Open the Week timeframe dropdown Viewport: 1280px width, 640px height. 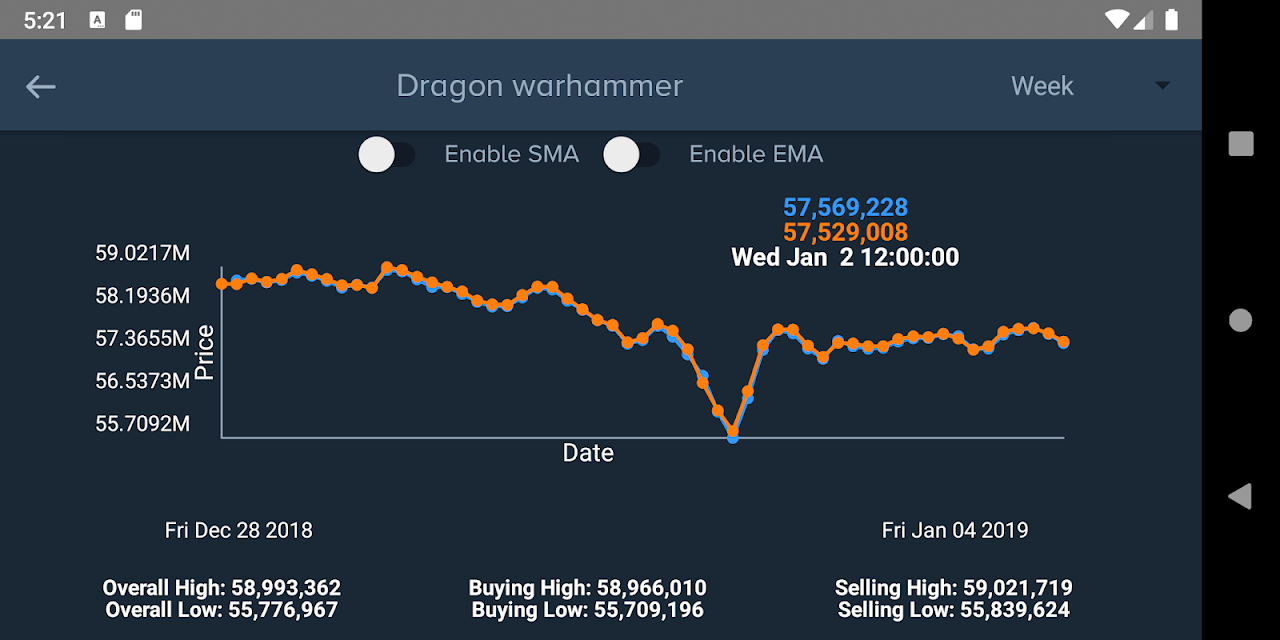(1091, 86)
